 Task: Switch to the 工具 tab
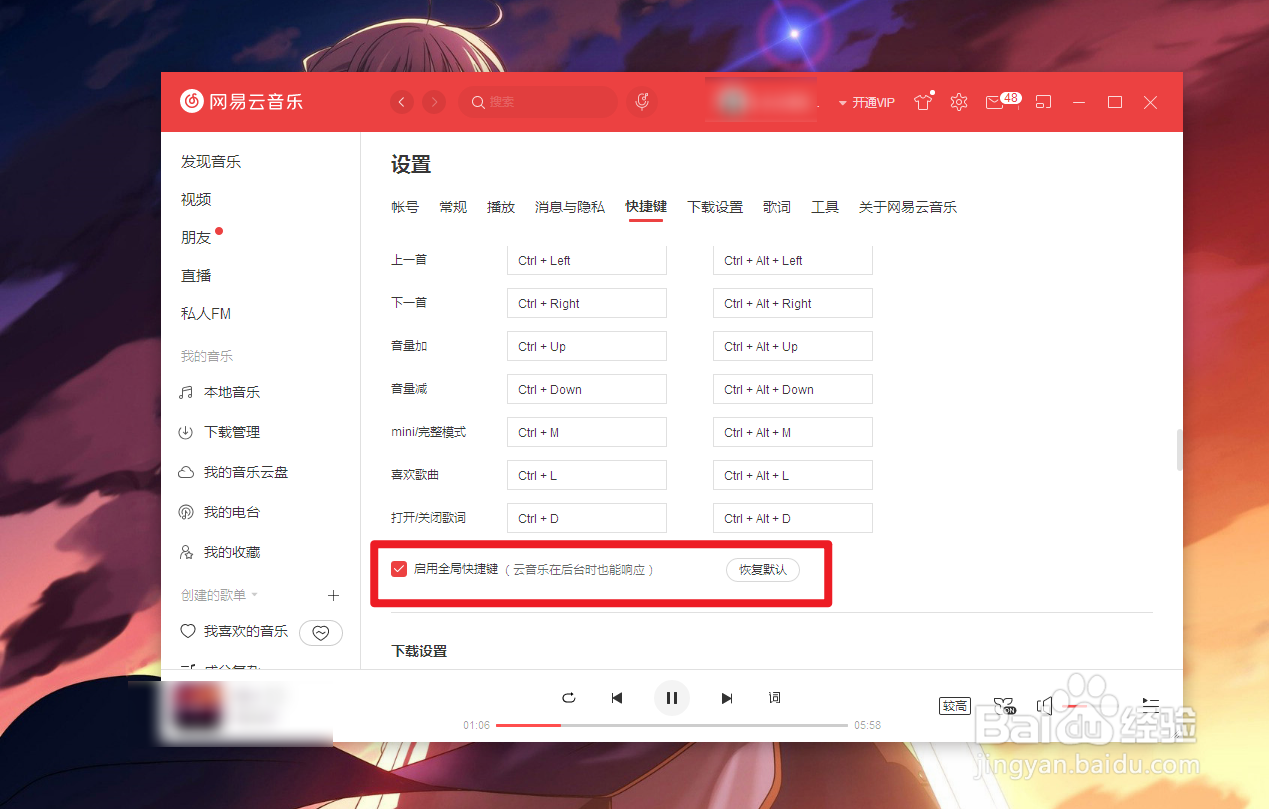coord(825,207)
